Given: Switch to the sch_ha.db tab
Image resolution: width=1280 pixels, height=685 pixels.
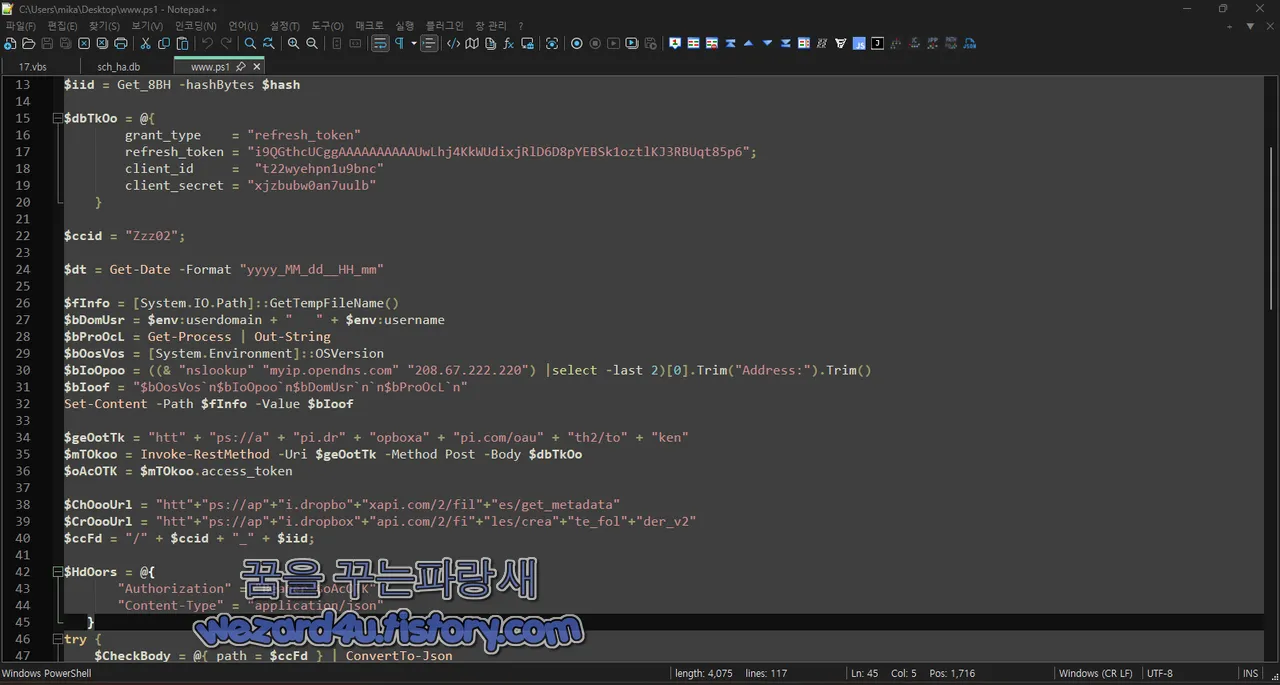Looking at the screenshot, I should coord(118,67).
